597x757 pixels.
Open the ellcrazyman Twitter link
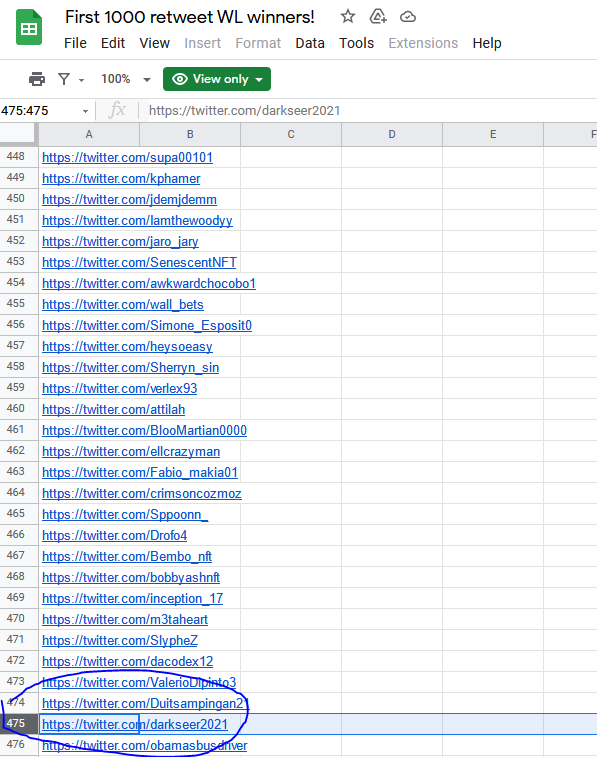tap(131, 451)
